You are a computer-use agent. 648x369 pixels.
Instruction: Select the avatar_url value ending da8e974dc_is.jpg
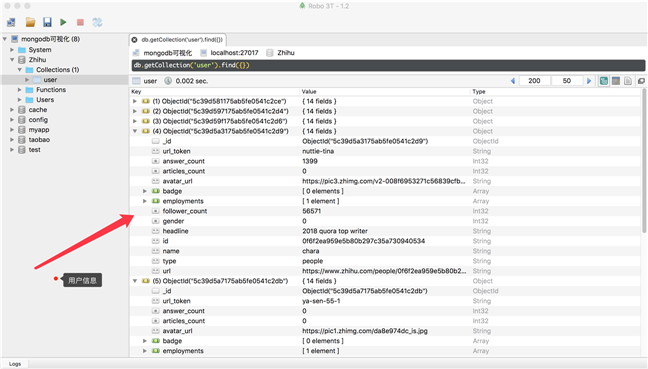coord(365,331)
